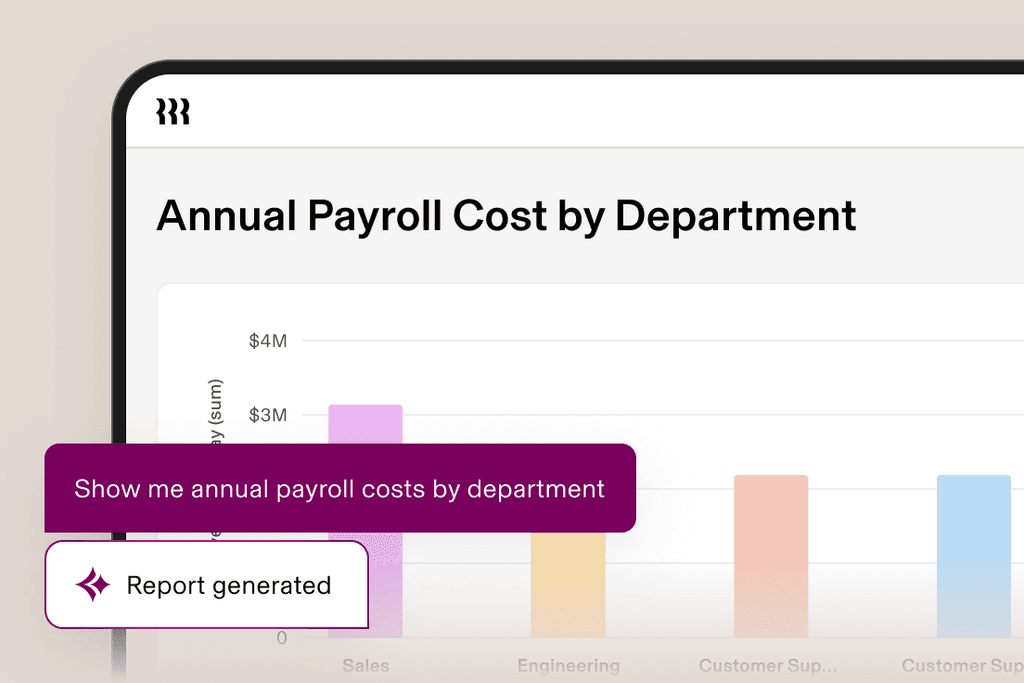Click the sparkle icon beside Report generated

coord(93,584)
